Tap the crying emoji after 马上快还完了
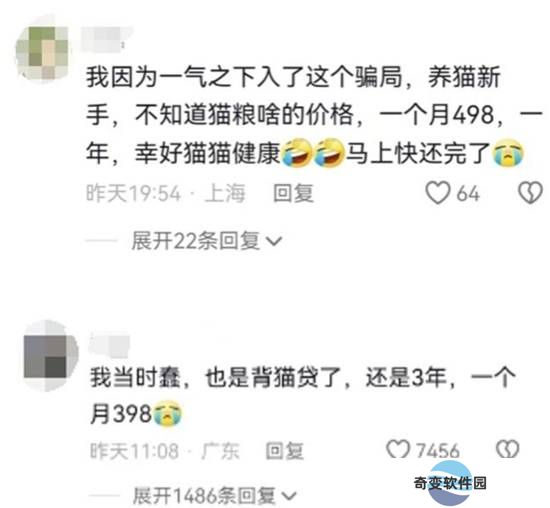550x508 pixels. click(x=508, y=153)
